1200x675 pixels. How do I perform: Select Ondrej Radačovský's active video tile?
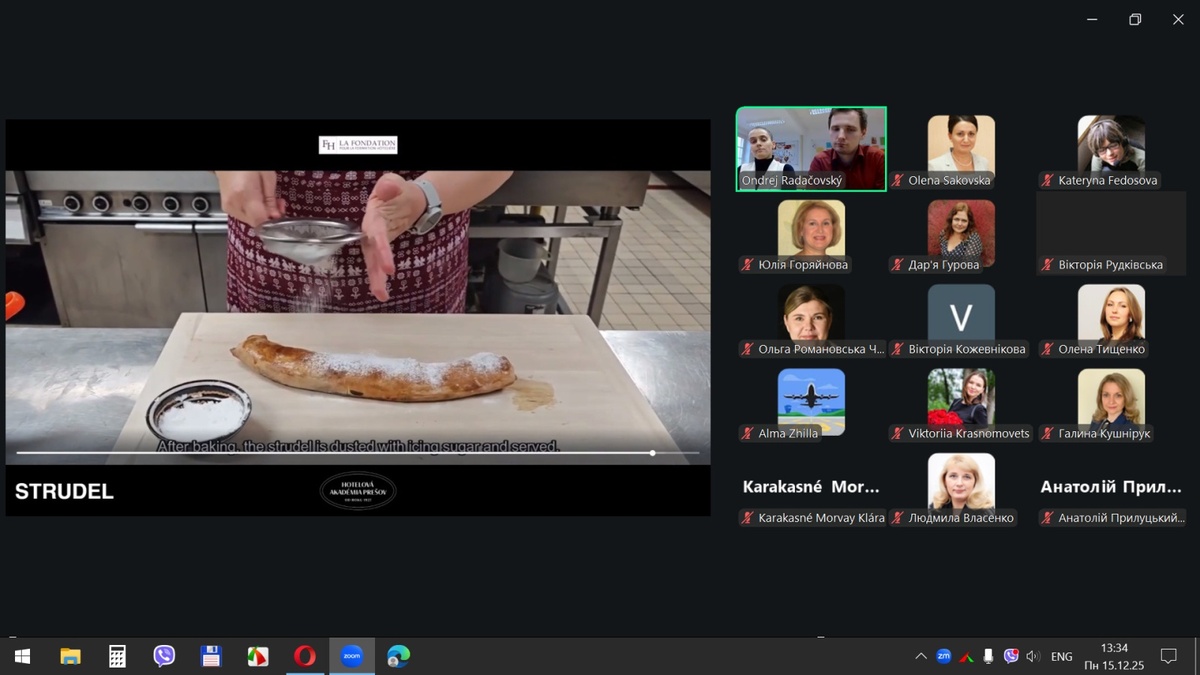(x=811, y=148)
